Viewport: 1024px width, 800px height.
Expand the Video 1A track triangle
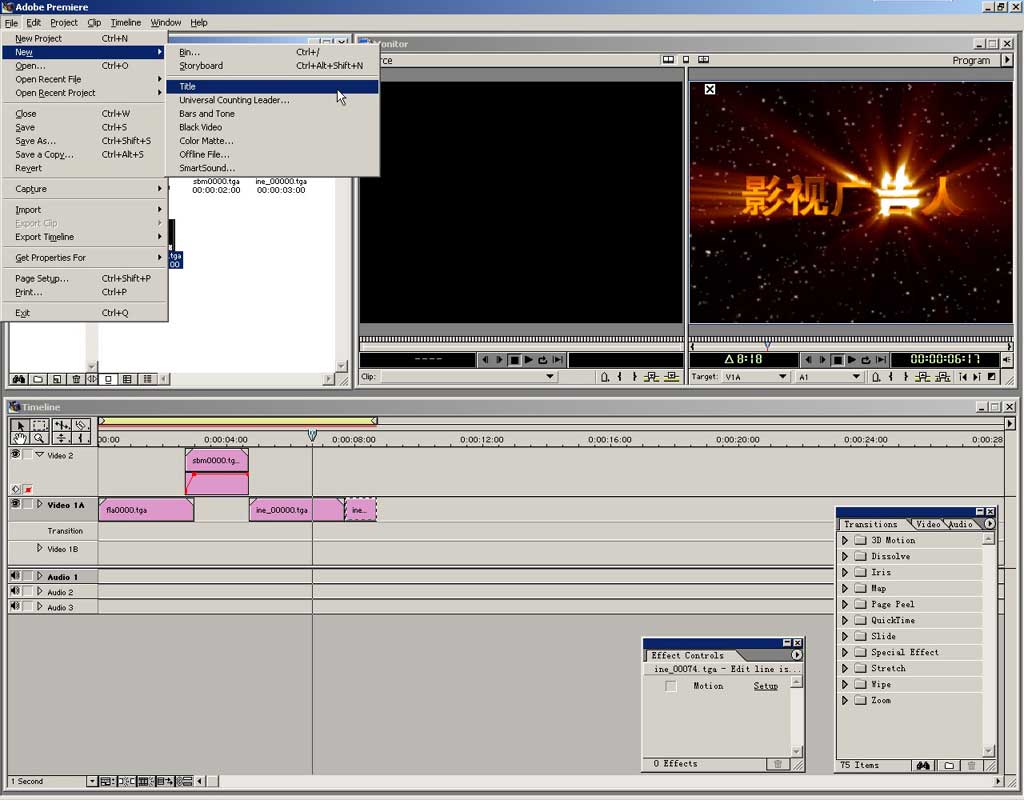click(x=40, y=505)
